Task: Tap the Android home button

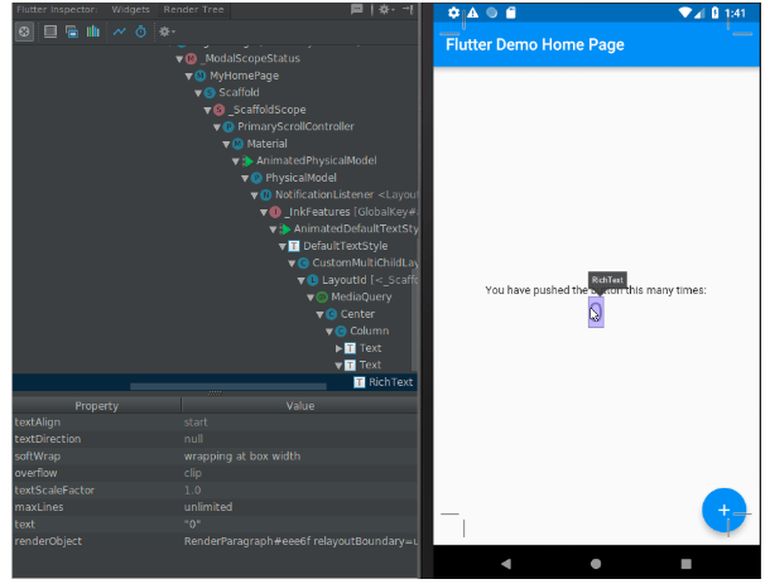Action: tap(596, 564)
